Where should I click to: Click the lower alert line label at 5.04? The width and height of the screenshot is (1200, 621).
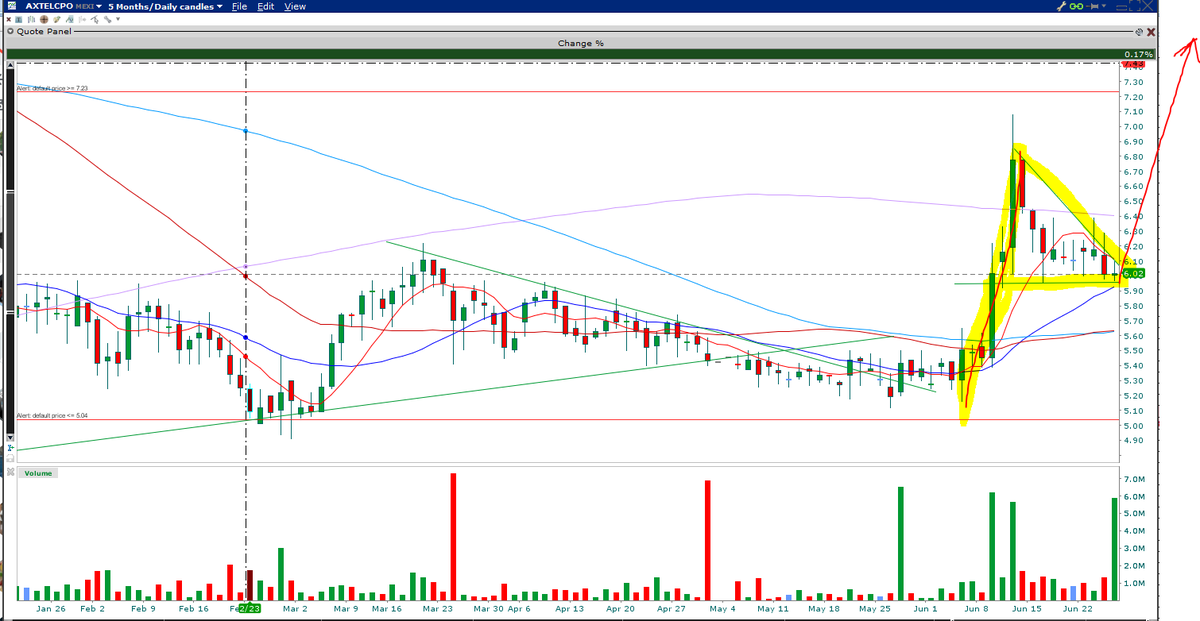[52, 415]
